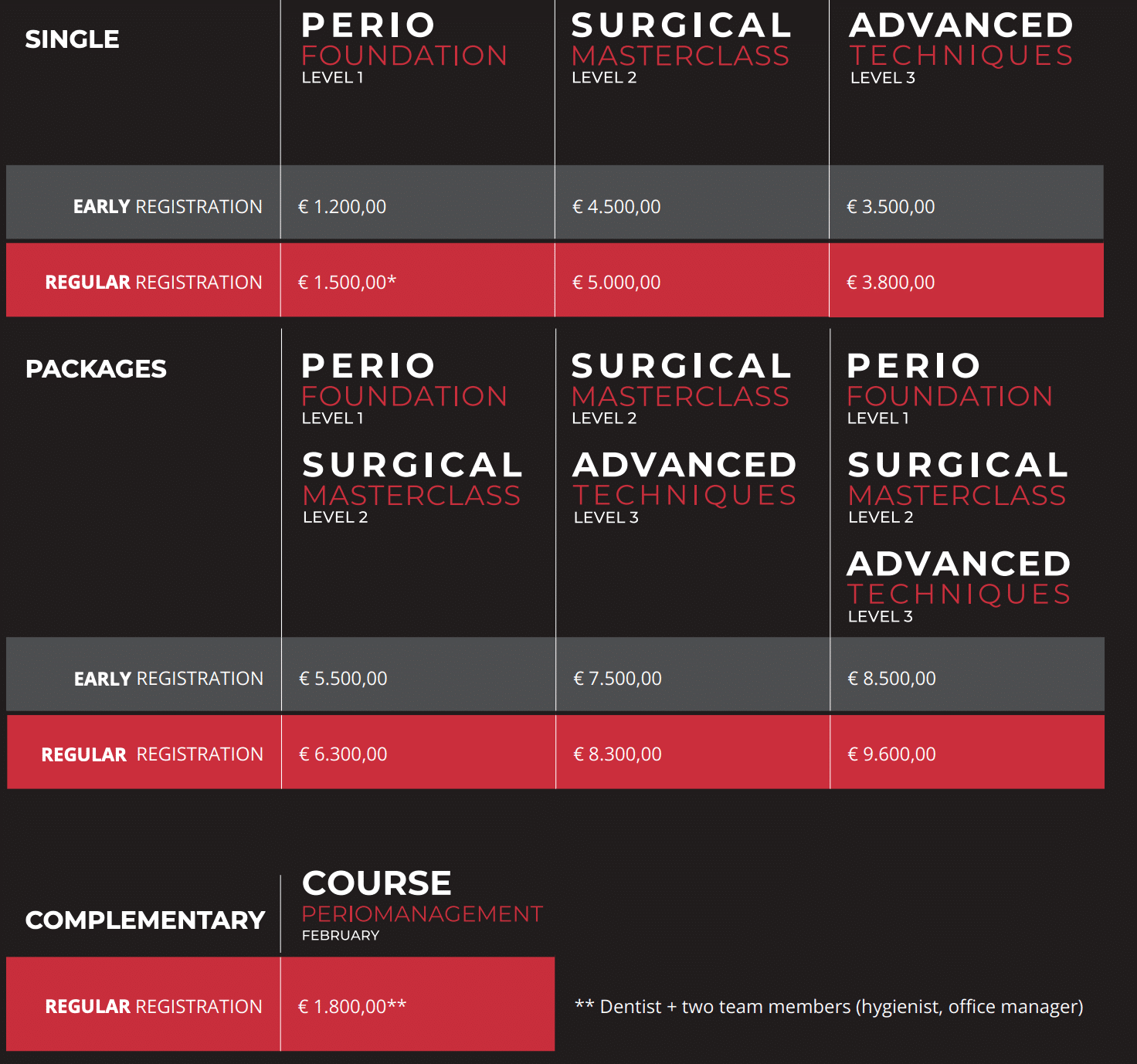Screen dimensions: 1137x1064
Task: Open Advanced Techniques Level 3 in Single row
Action: click(961, 48)
